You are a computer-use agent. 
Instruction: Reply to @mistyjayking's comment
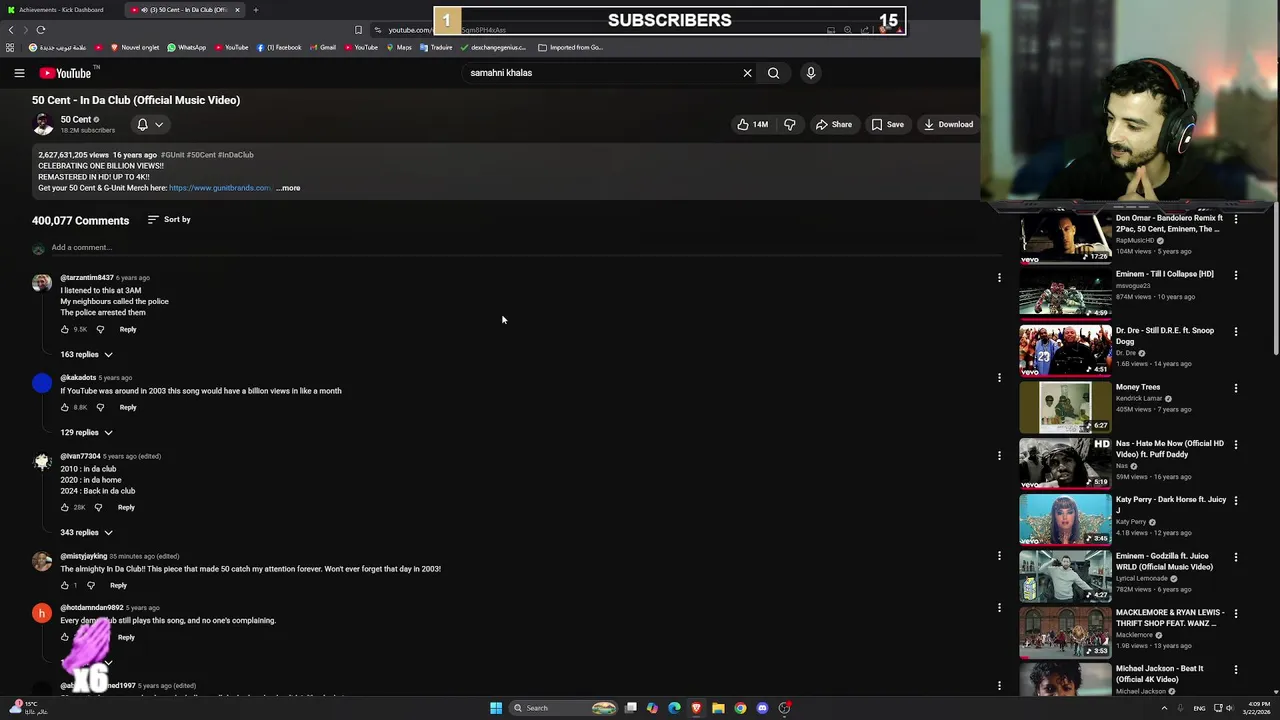tap(118, 585)
